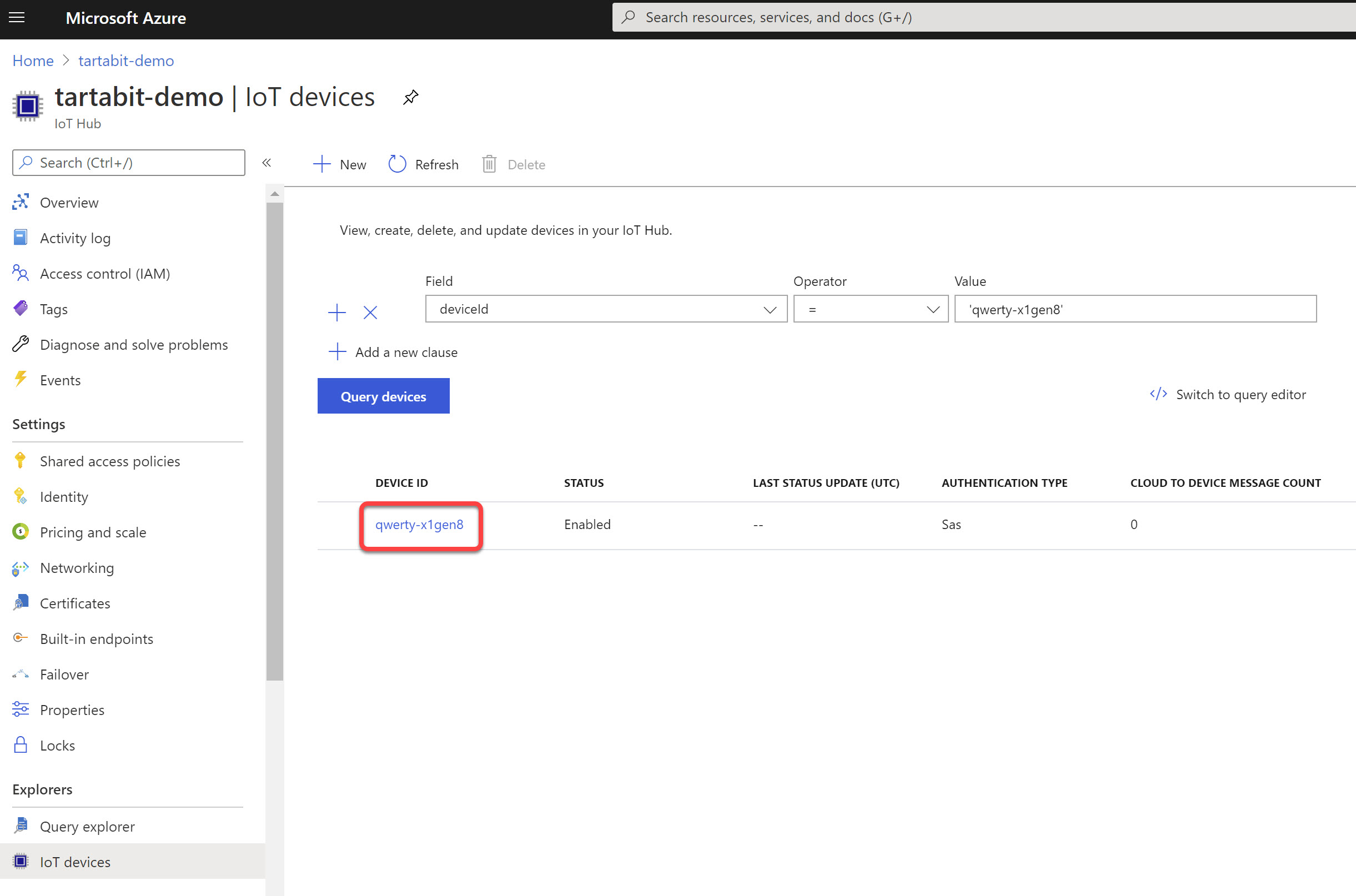Click the Enabled status cell
The height and width of the screenshot is (896, 1356).
click(587, 525)
